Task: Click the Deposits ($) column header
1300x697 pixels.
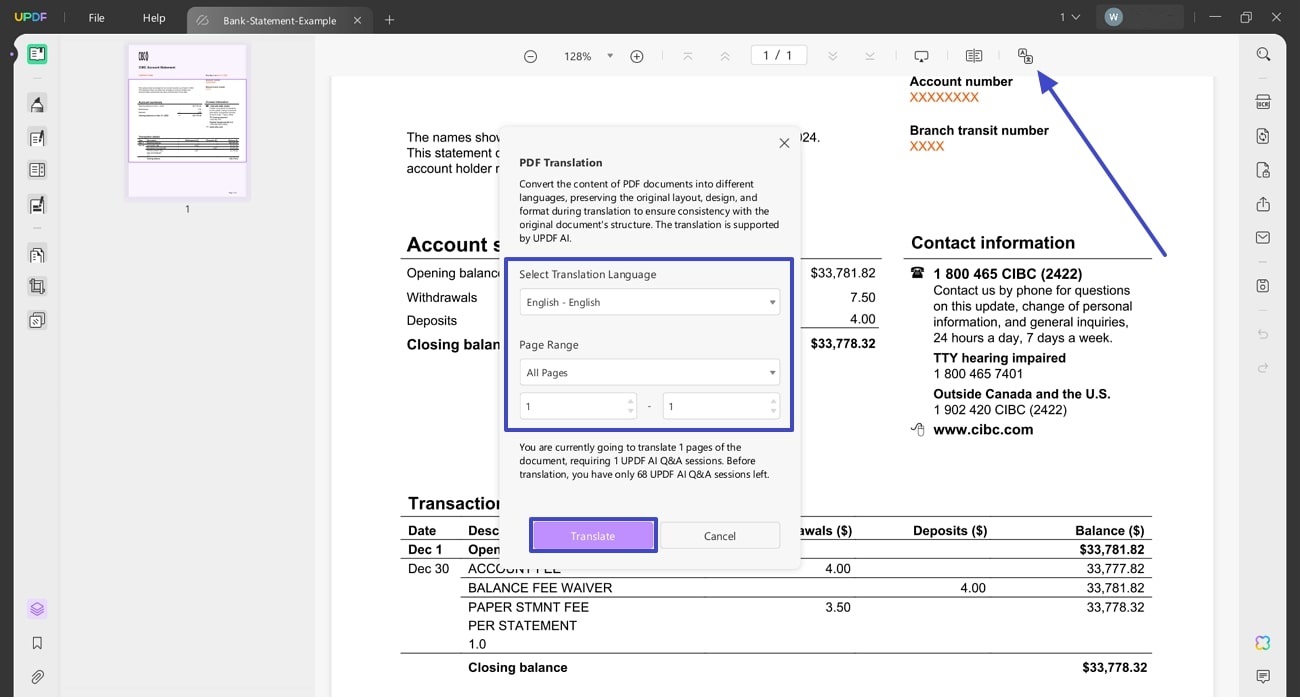Action: 950,531
